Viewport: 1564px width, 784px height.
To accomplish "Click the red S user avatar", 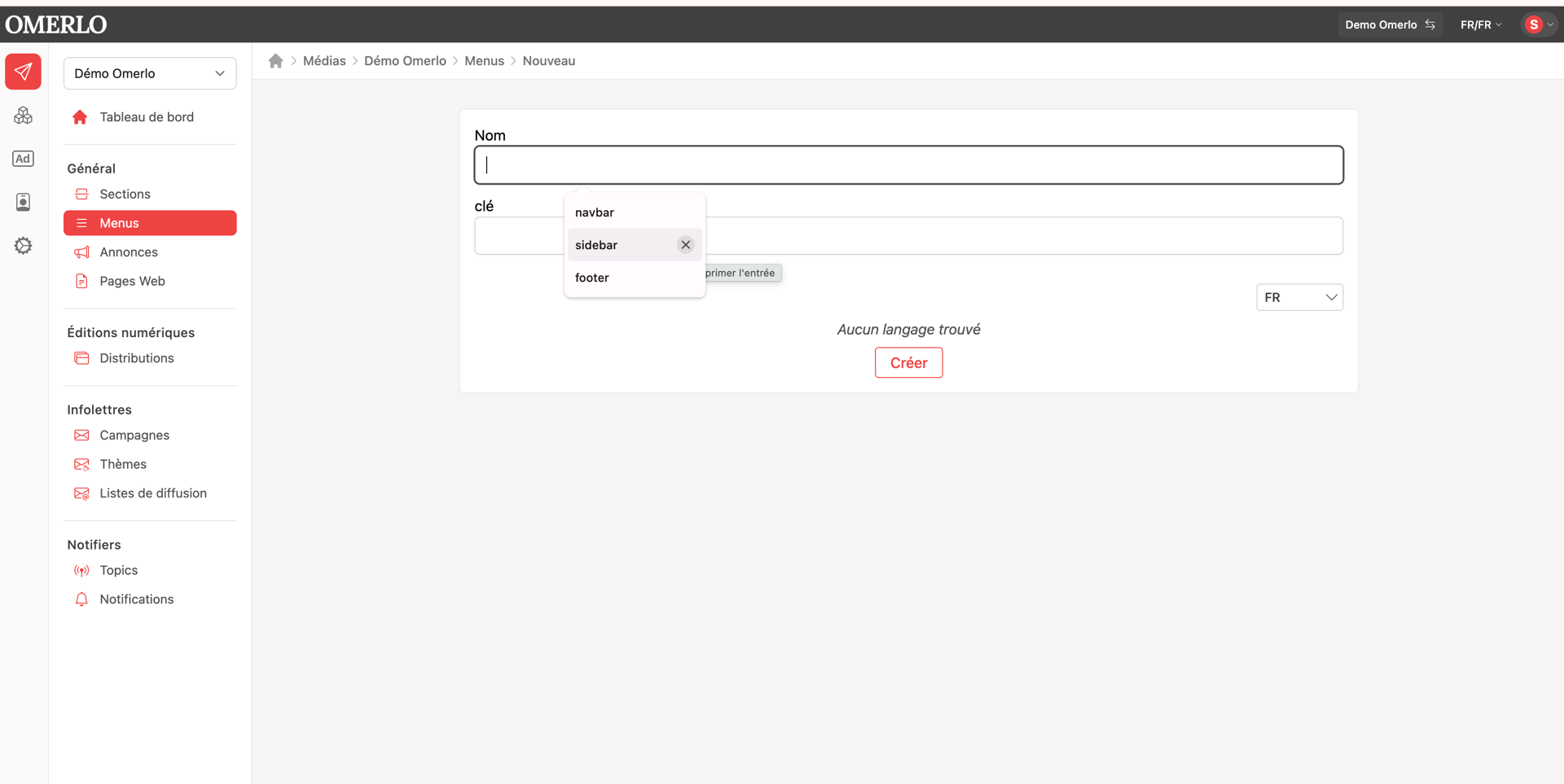I will click(1534, 24).
